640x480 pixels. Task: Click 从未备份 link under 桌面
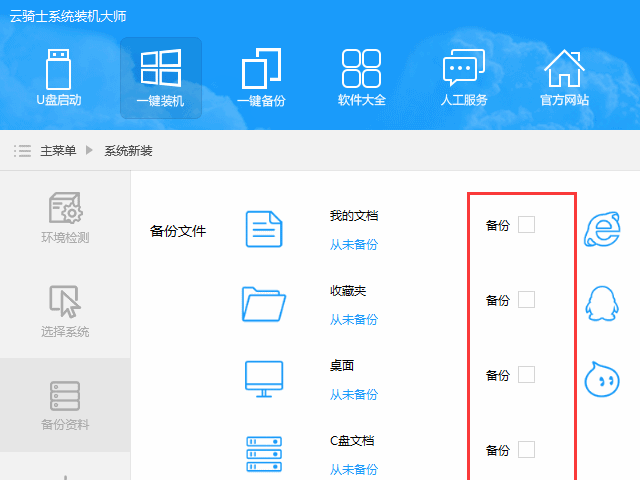point(354,394)
